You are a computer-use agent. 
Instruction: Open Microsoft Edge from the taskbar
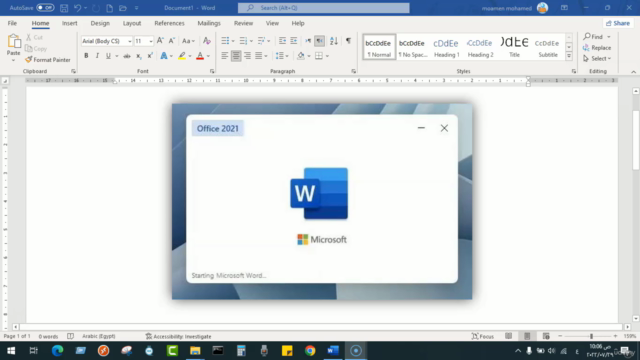pos(58,351)
